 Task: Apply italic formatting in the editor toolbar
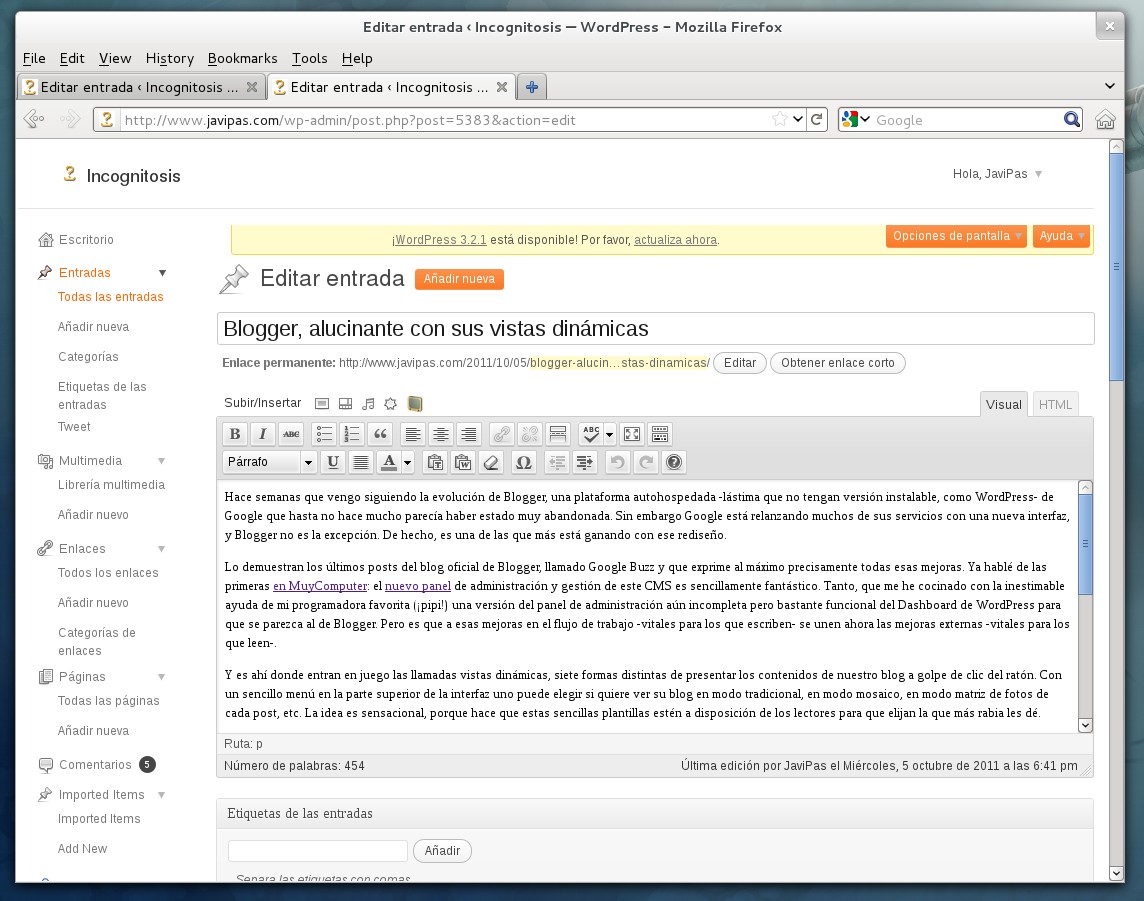click(263, 434)
